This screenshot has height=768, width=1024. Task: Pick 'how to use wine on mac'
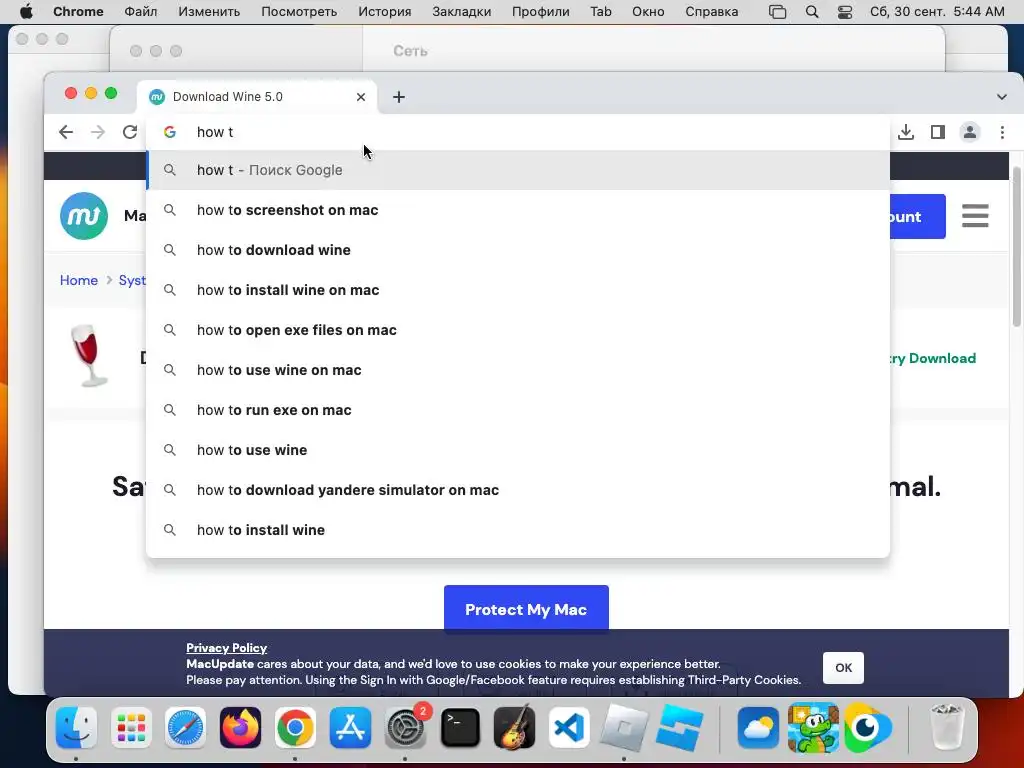point(518,370)
